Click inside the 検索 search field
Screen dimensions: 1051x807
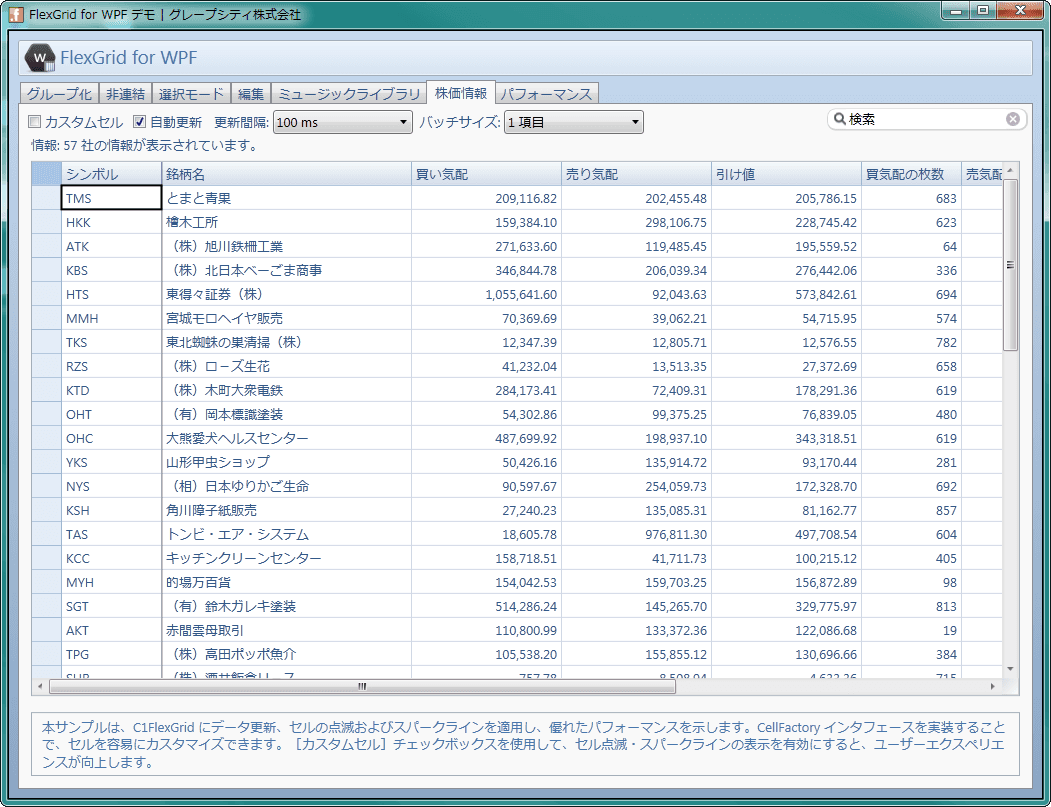coord(925,119)
